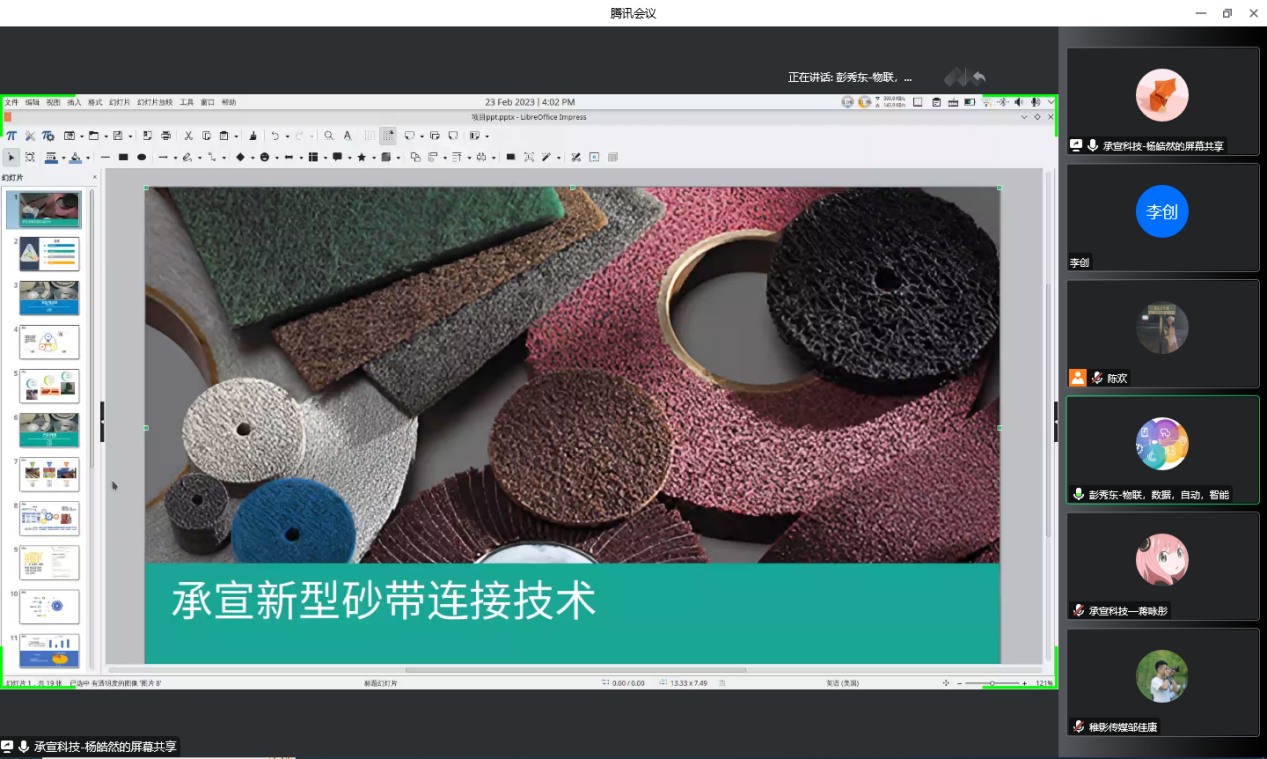This screenshot has height=759, width=1267.
Task: Select the Ellipse shape tool
Action: click(142, 157)
